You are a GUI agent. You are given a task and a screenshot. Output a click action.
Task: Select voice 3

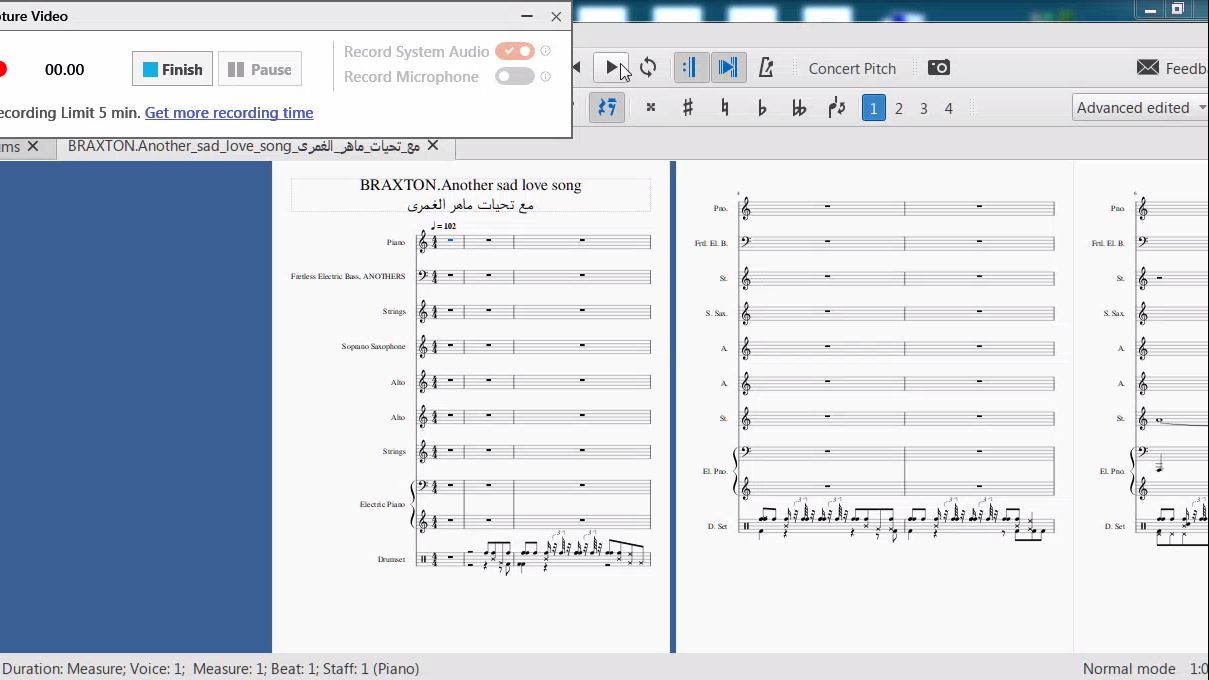[x=924, y=108]
